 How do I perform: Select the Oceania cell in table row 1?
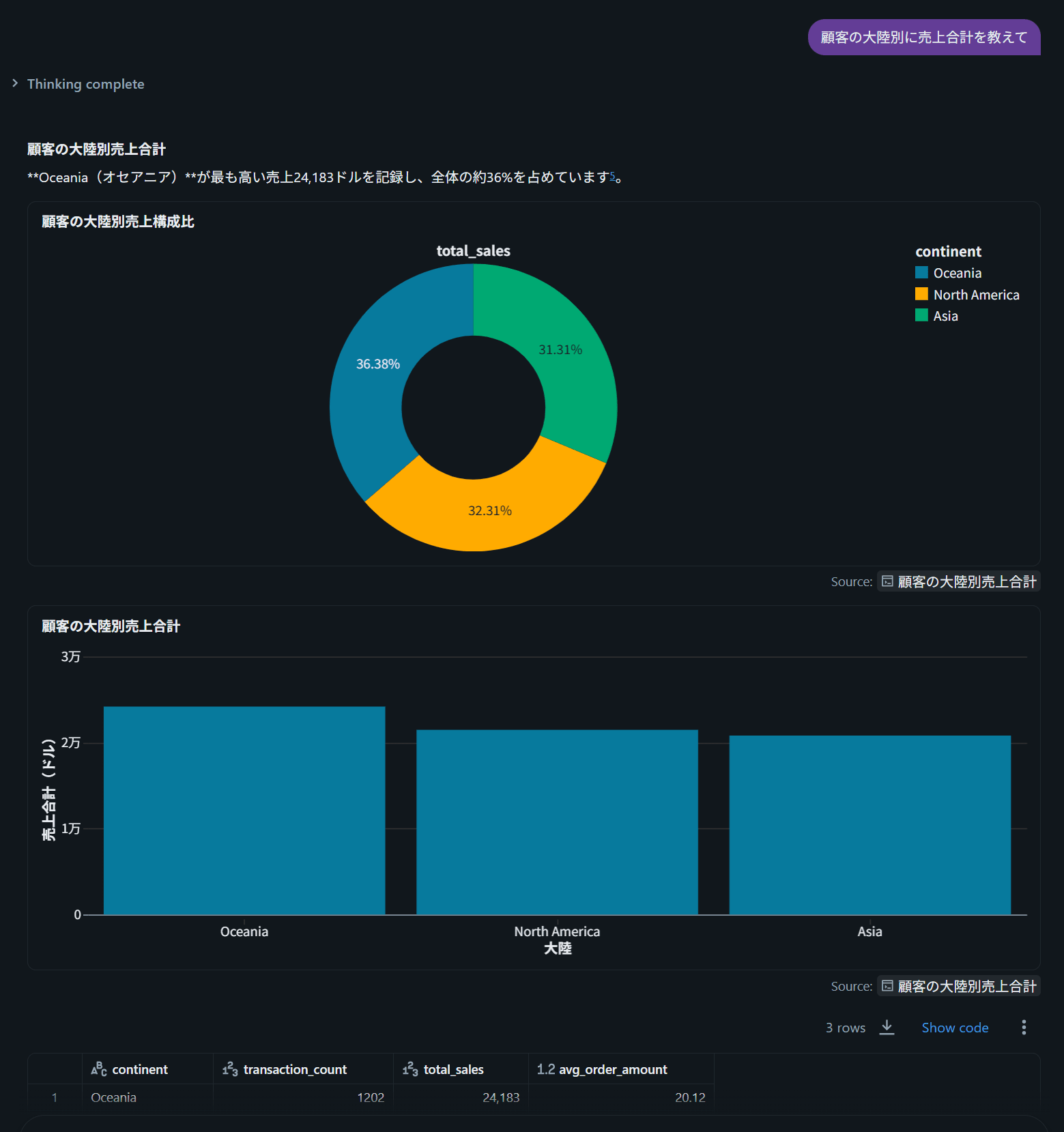pyautogui.click(x=147, y=1097)
